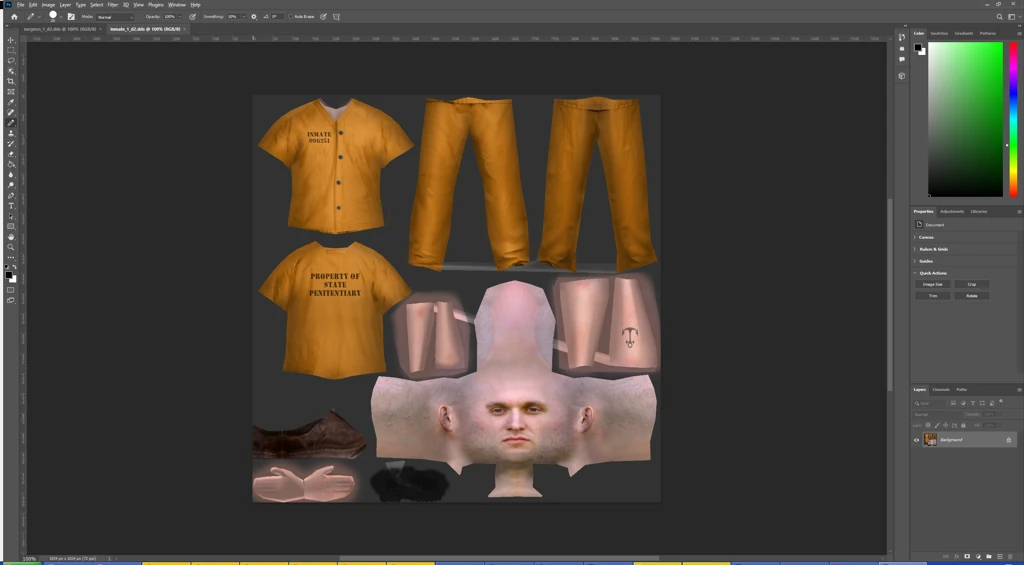Screen dimensions: 1024x565
Task: Select the Rectangle shape tool
Action: coord(10,227)
